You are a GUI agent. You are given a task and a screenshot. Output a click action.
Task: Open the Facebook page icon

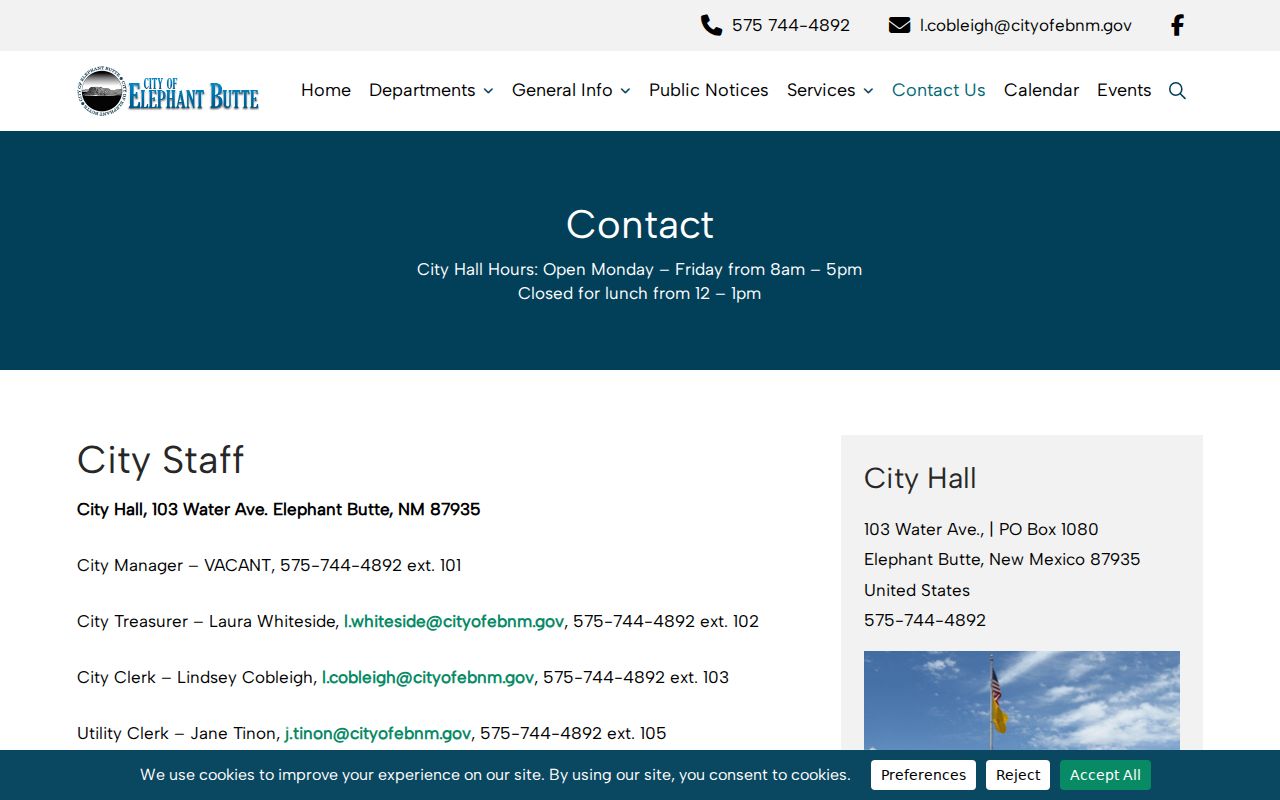(1177, 25)
